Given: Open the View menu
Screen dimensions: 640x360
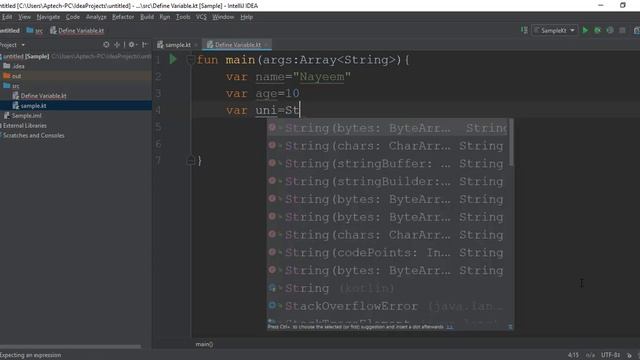Looking at the screenshot, I should 24,17.
